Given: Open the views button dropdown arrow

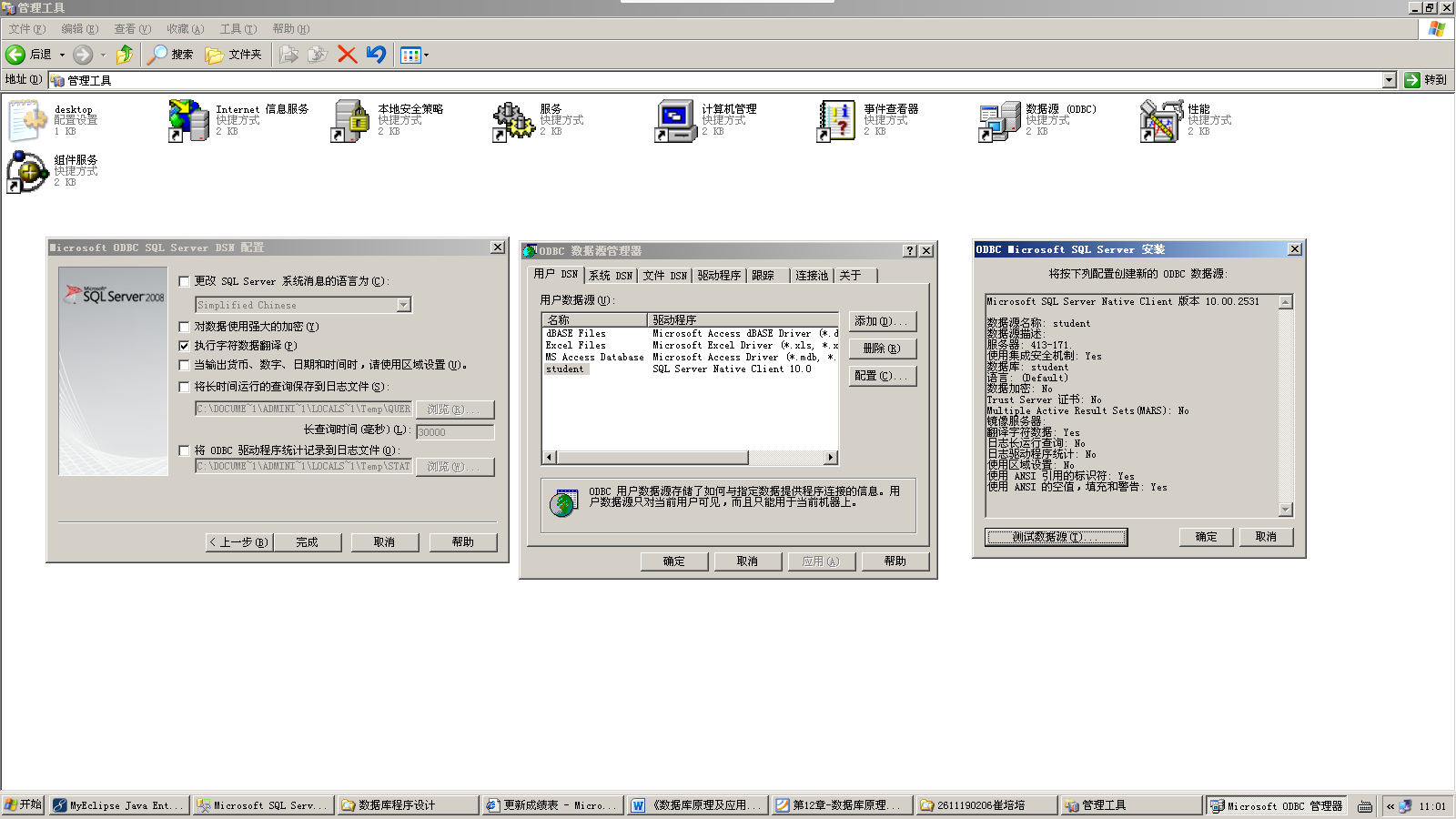Looking at the screenshot, I should [426, 55].
